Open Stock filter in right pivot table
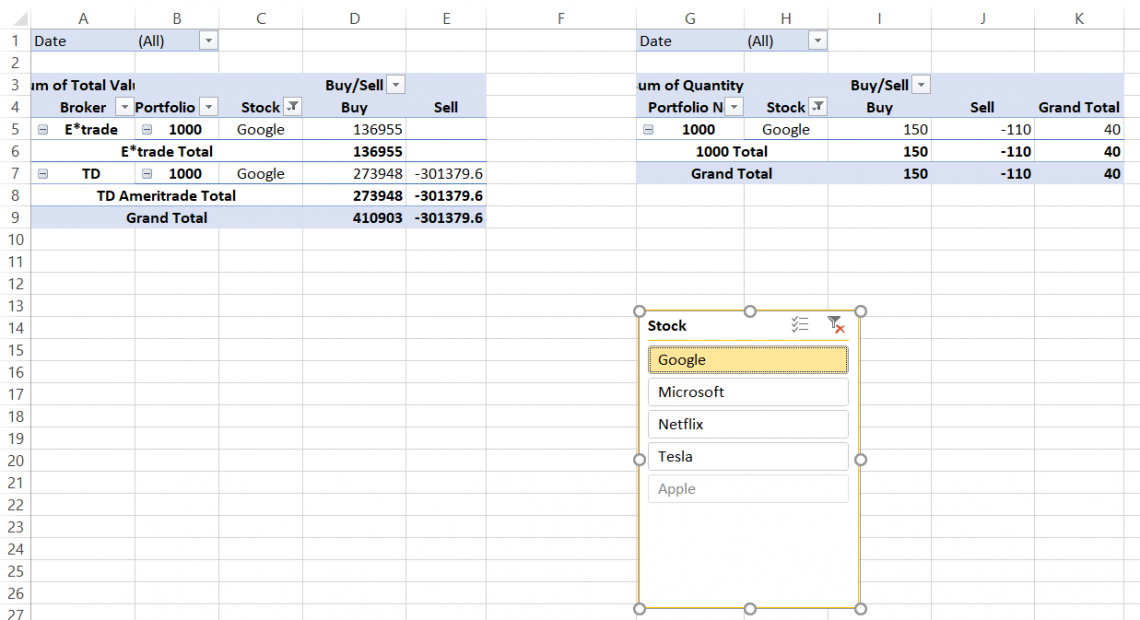 817,107
